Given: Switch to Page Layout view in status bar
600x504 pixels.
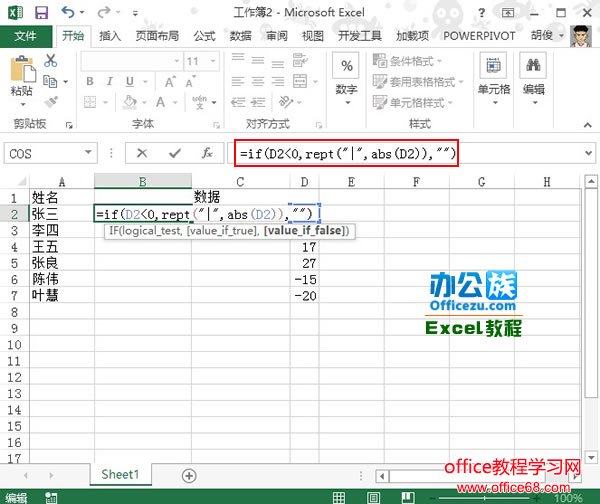Looking at the screenshot, I should [373, 497].
